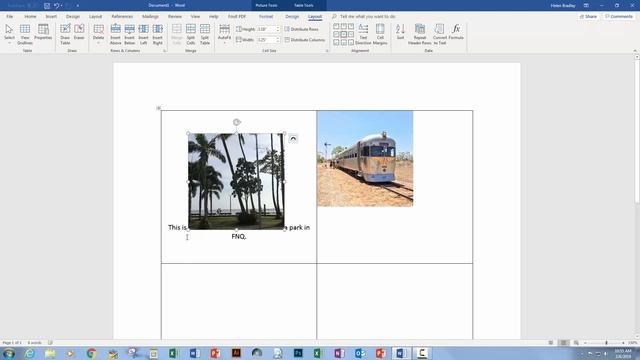The width and height of the screenshot is (640, 360).
Task: Click the Share button
Action: [588, 16]
